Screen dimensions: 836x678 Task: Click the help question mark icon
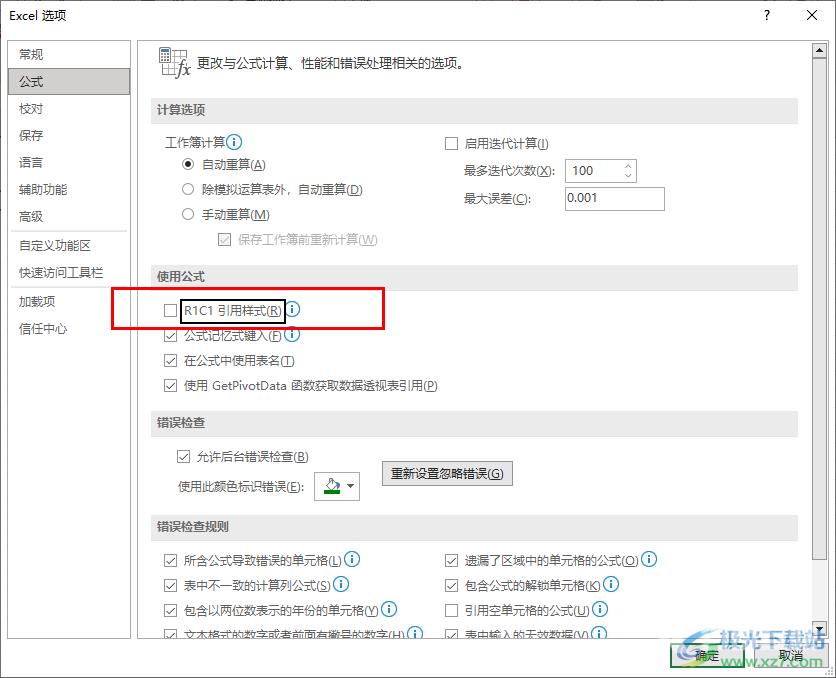[767, 15]
